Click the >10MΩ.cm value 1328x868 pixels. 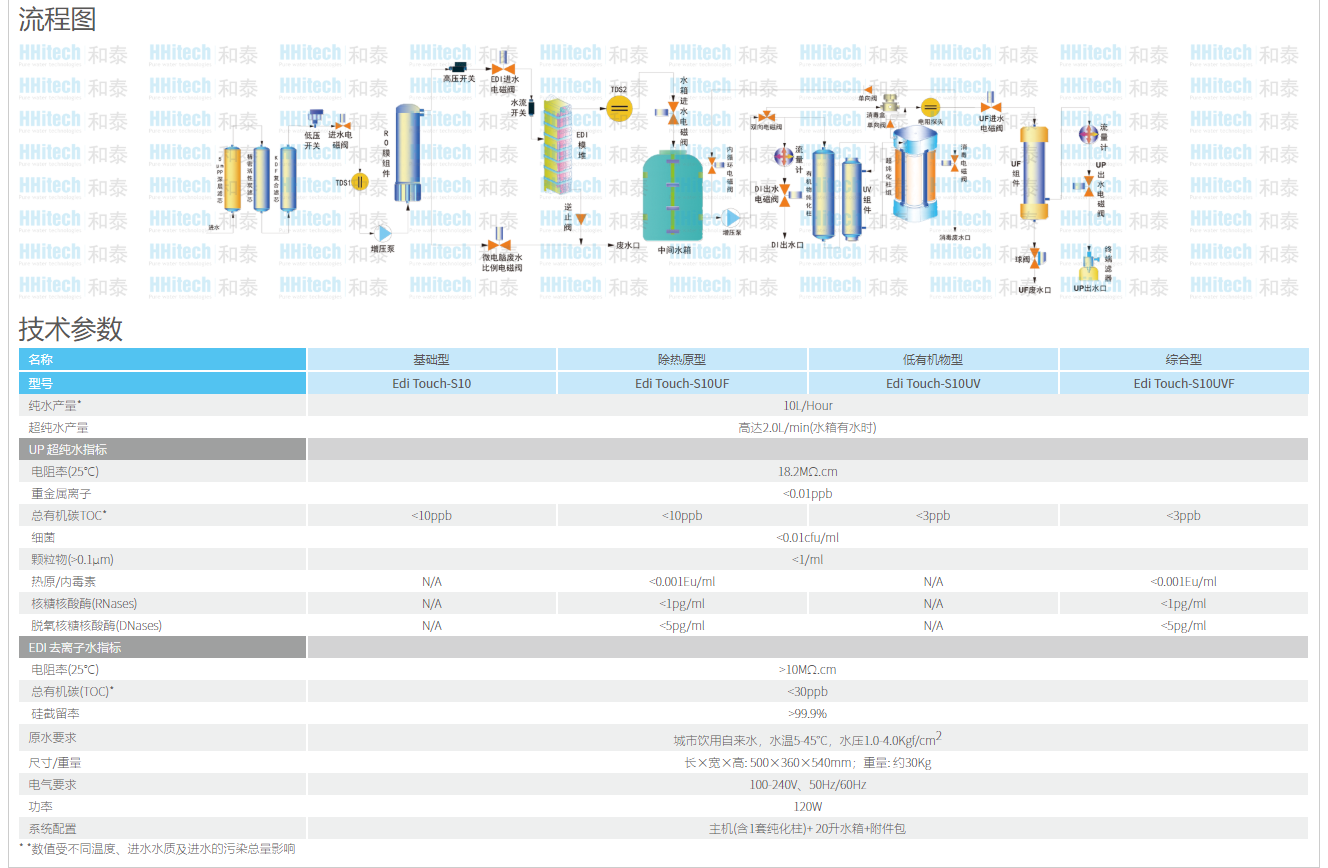(x=808, y=669)
